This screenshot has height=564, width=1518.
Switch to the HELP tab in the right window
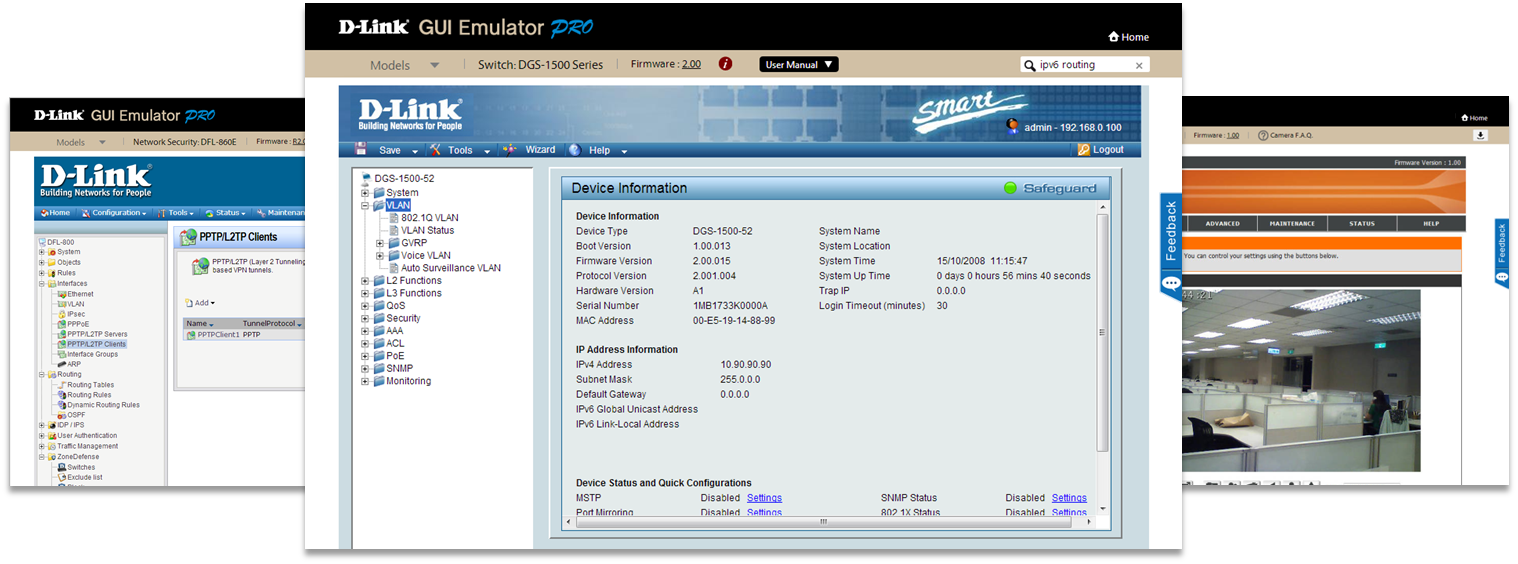1431,224
